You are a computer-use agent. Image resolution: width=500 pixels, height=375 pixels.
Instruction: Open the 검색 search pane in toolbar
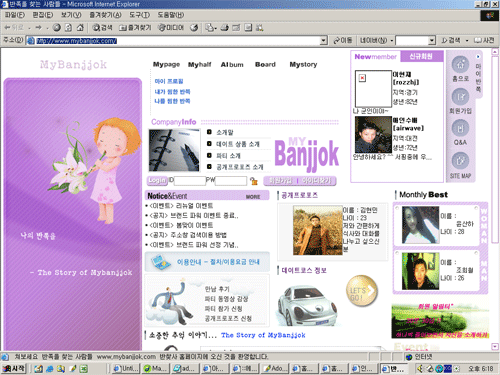coord(102,28)
